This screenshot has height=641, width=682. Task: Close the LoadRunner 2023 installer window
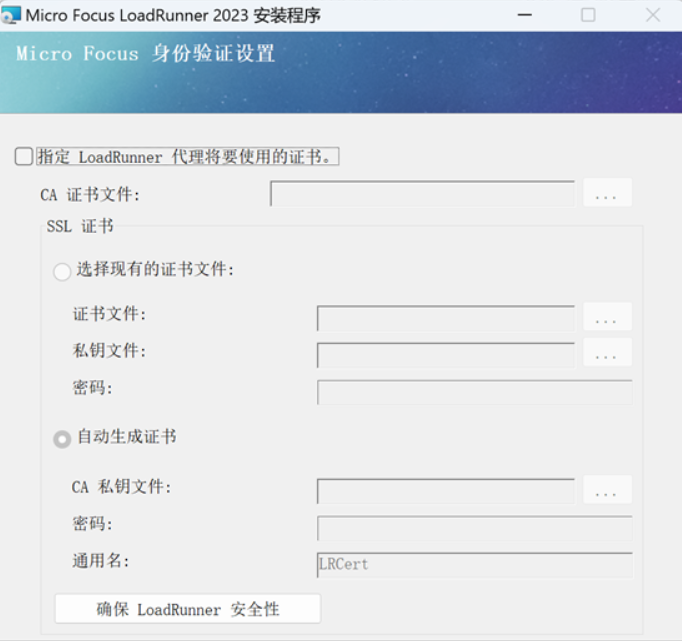(652, 15)
